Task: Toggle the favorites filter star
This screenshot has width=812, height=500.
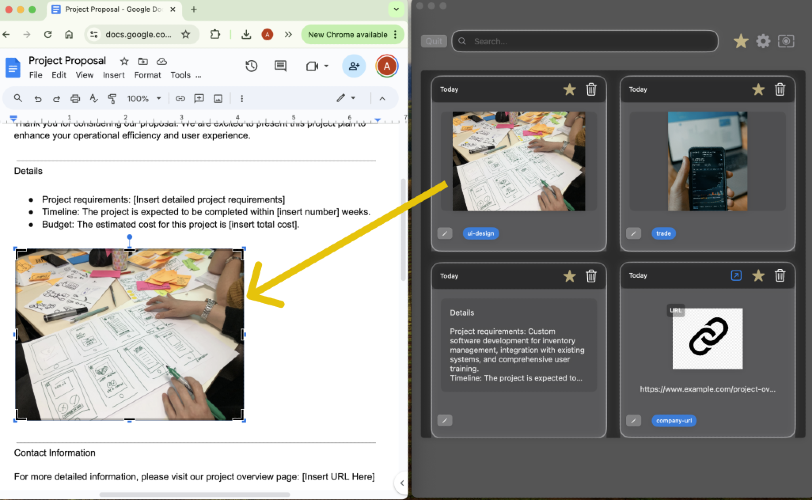Action: click(741, 41)
